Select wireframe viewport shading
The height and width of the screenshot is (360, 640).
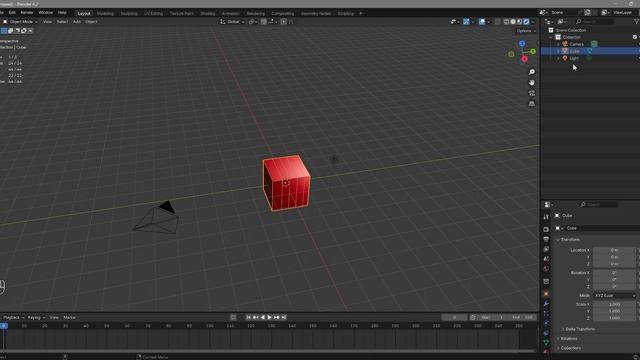[506, 22]
